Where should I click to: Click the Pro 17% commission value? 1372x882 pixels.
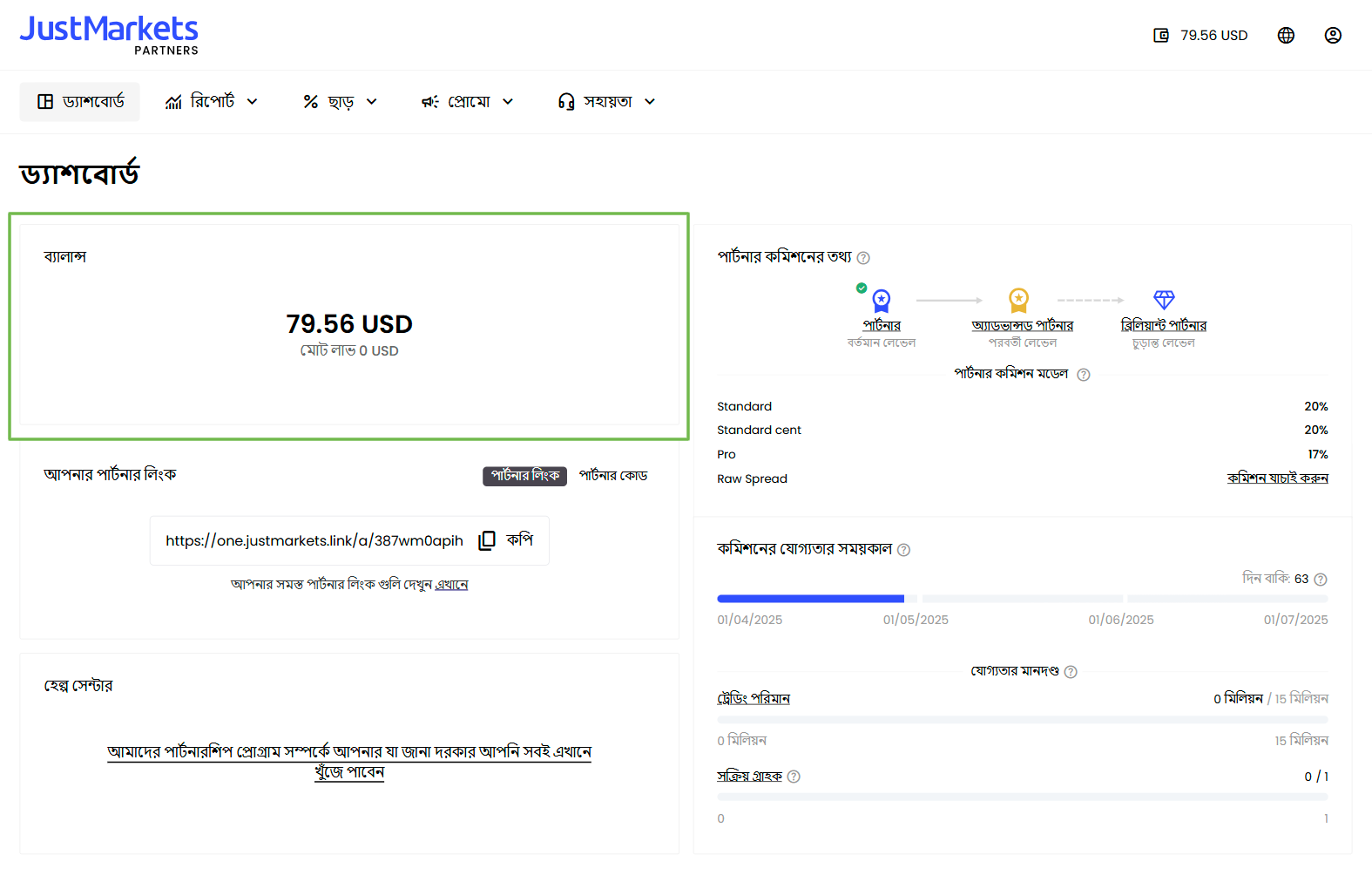[1318, 455]
